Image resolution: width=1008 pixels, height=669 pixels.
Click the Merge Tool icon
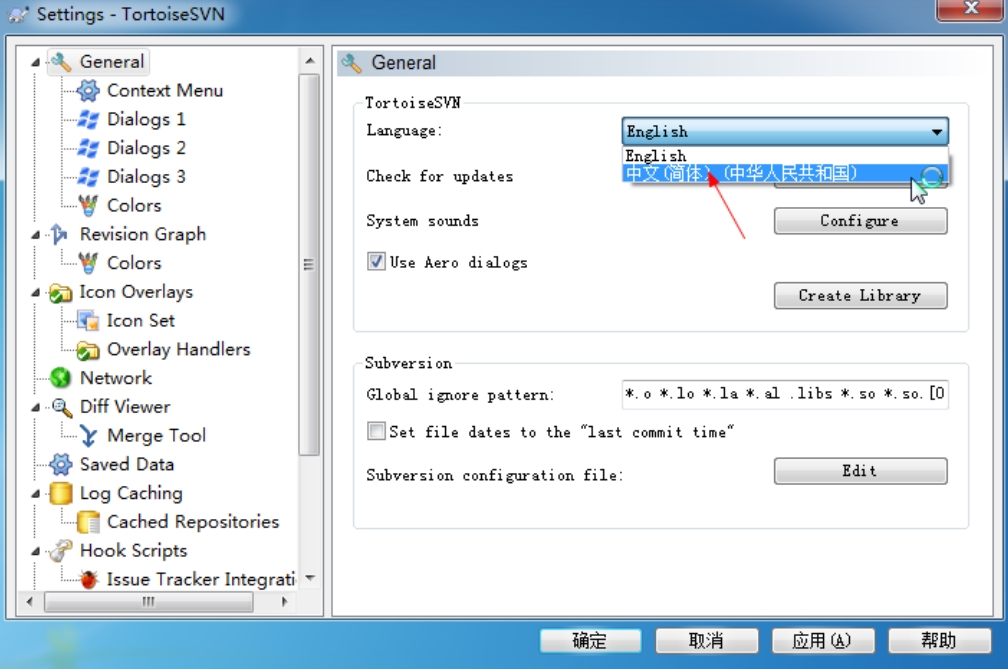point(88,436)
